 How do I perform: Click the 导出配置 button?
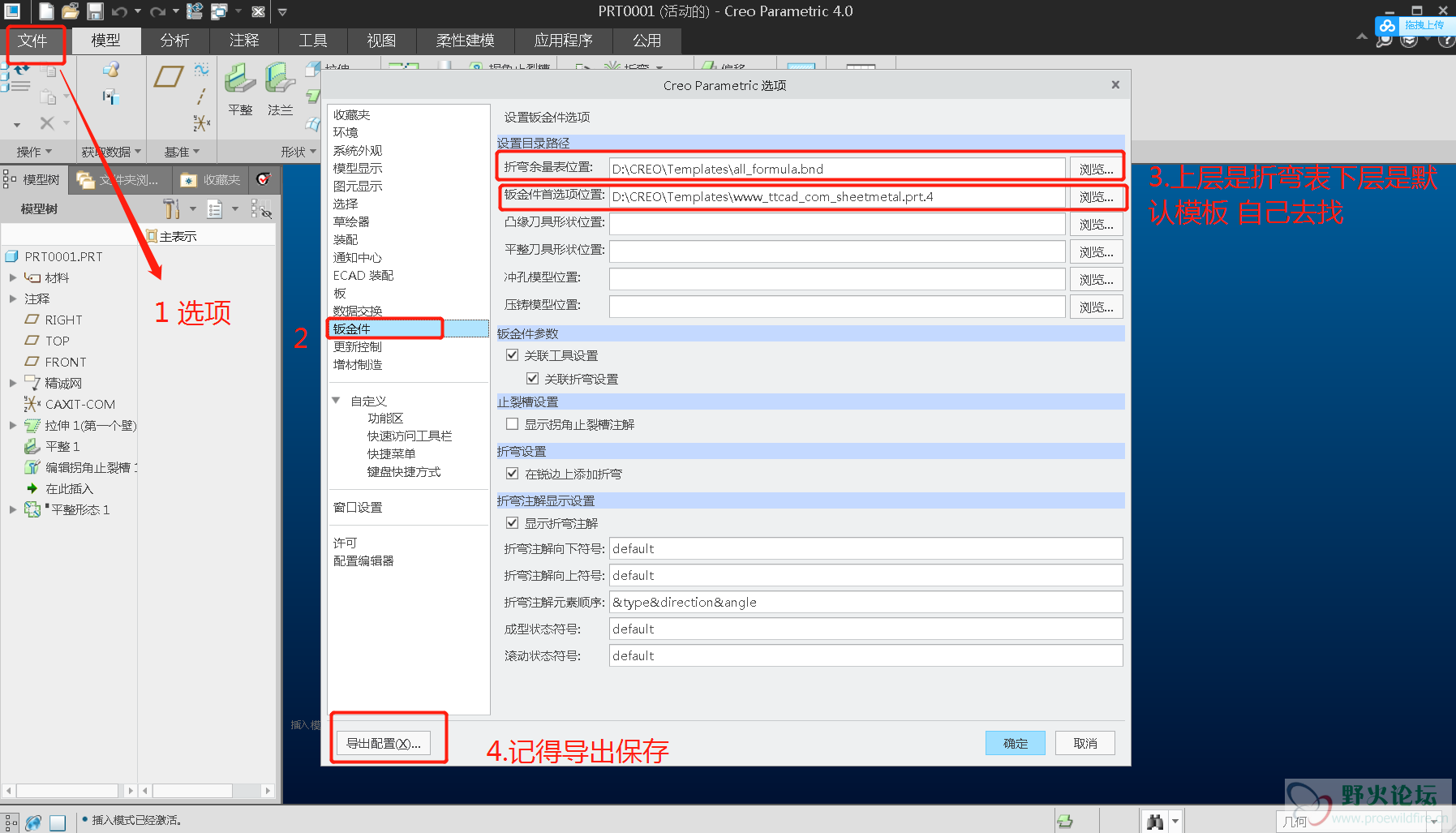coord(383,743)
